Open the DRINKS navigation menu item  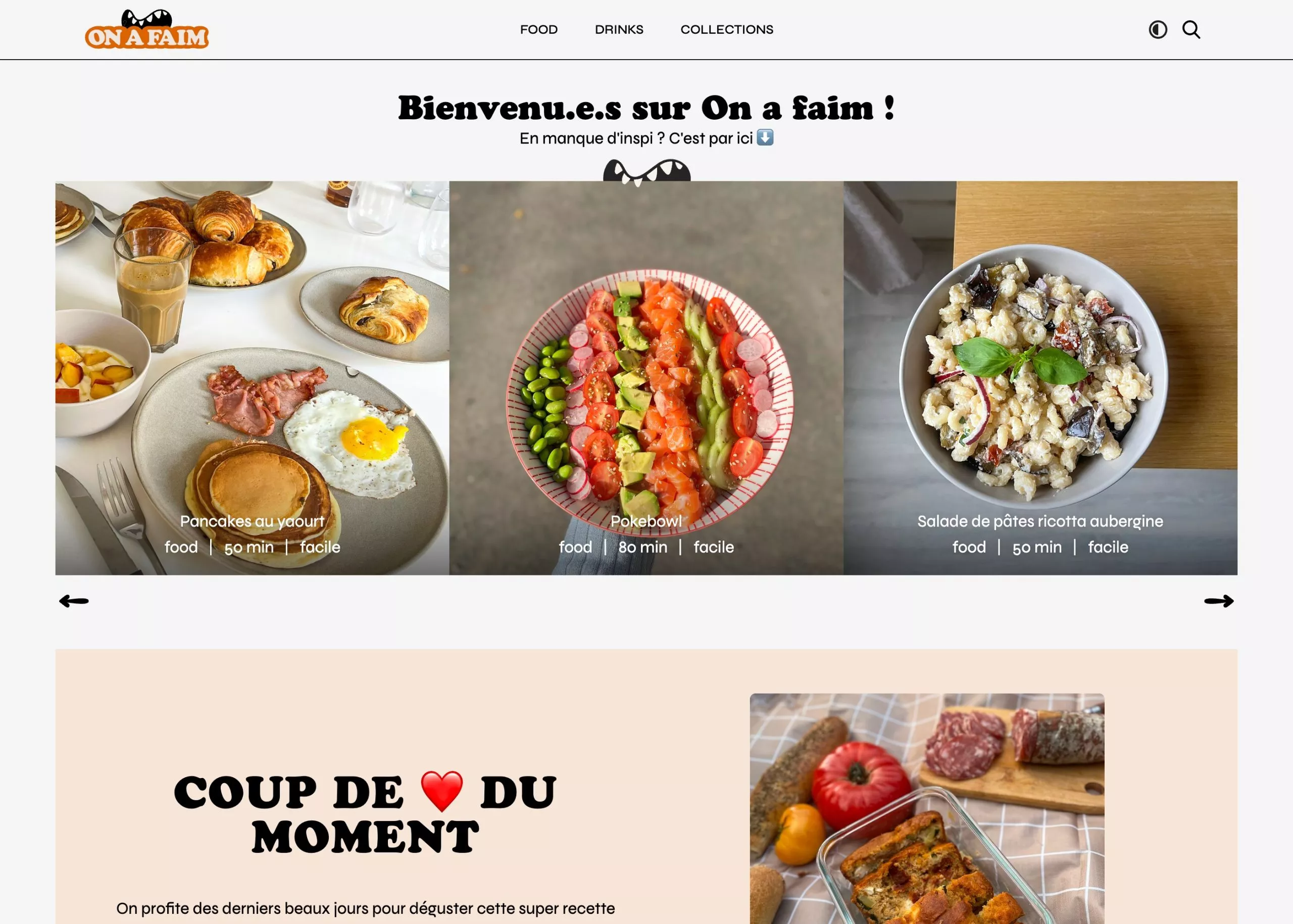[619, 29]
